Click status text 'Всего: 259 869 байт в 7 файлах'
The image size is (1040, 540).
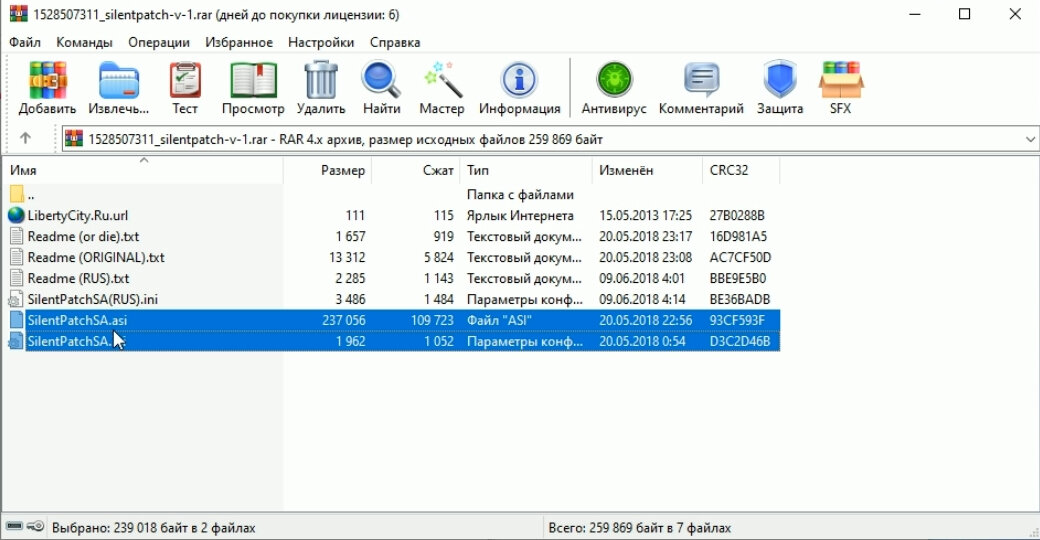[x=639, y=528]
